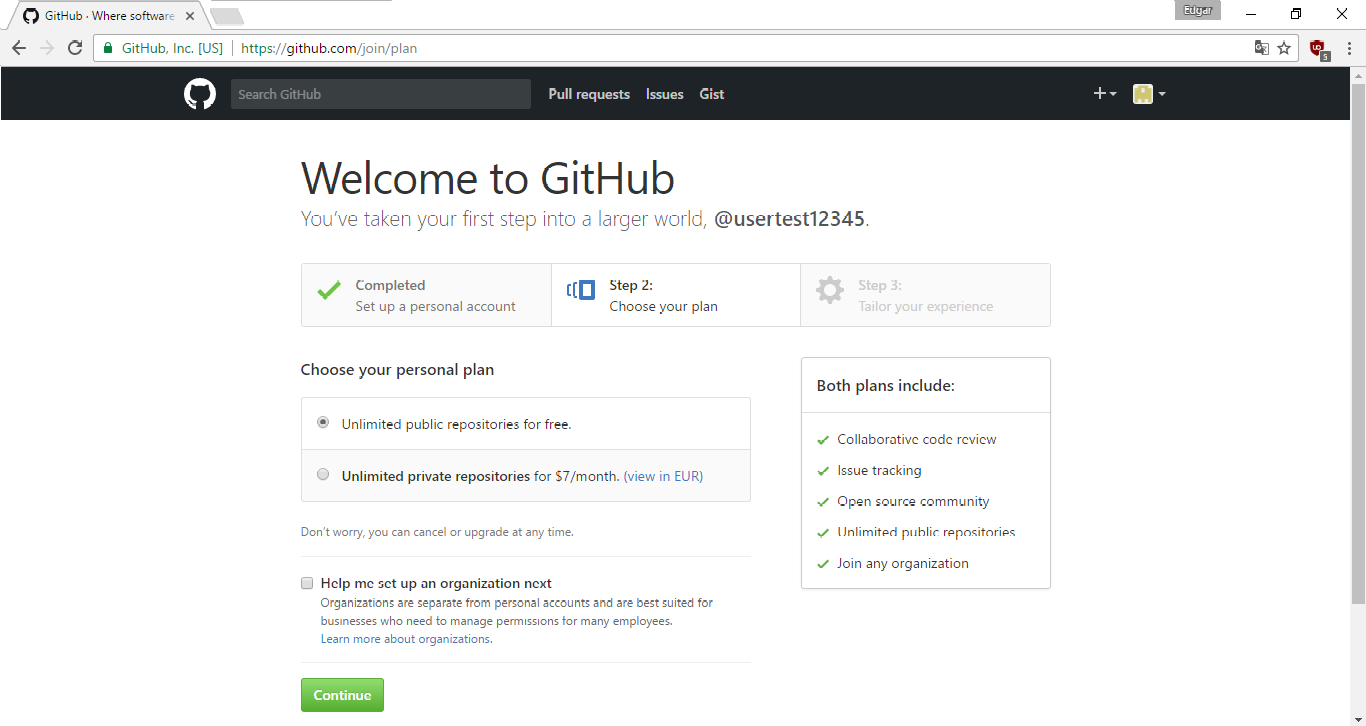The height and width of the screenshot is (726, 1366).
Task: Click the translate page icon in address bar
Action: click(1261, 47)
